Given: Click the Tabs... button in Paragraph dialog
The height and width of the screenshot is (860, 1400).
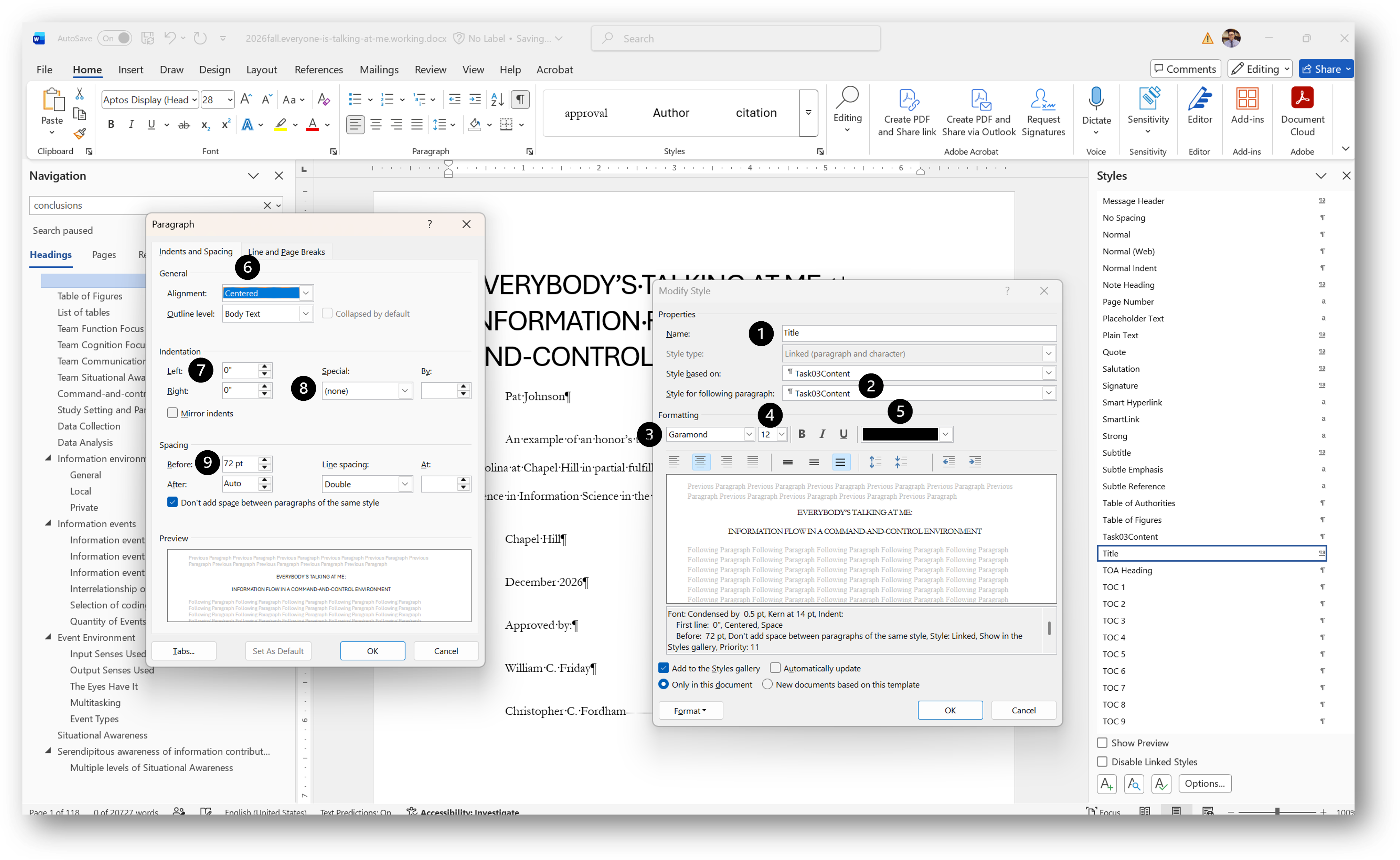Looking at the screenshot, I should point(184,651).
